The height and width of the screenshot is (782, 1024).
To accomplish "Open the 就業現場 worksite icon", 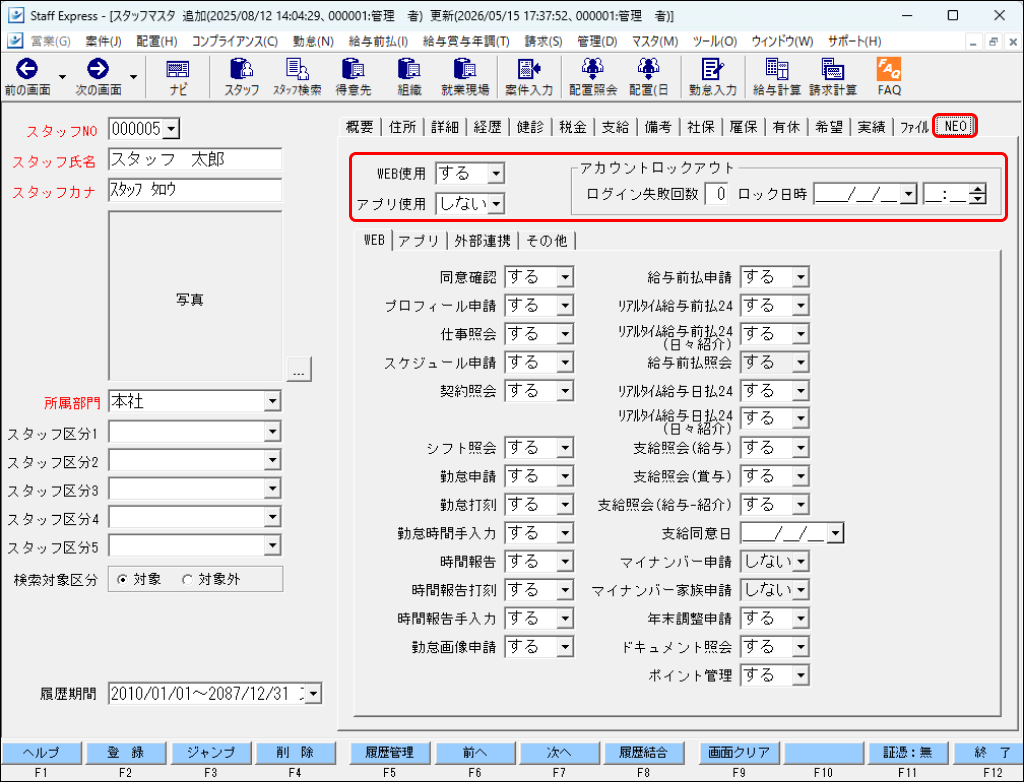I will 465,77.
